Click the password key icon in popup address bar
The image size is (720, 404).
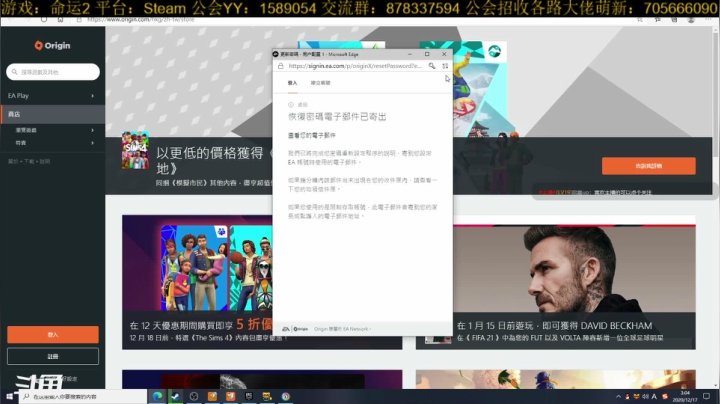(432, 66)
